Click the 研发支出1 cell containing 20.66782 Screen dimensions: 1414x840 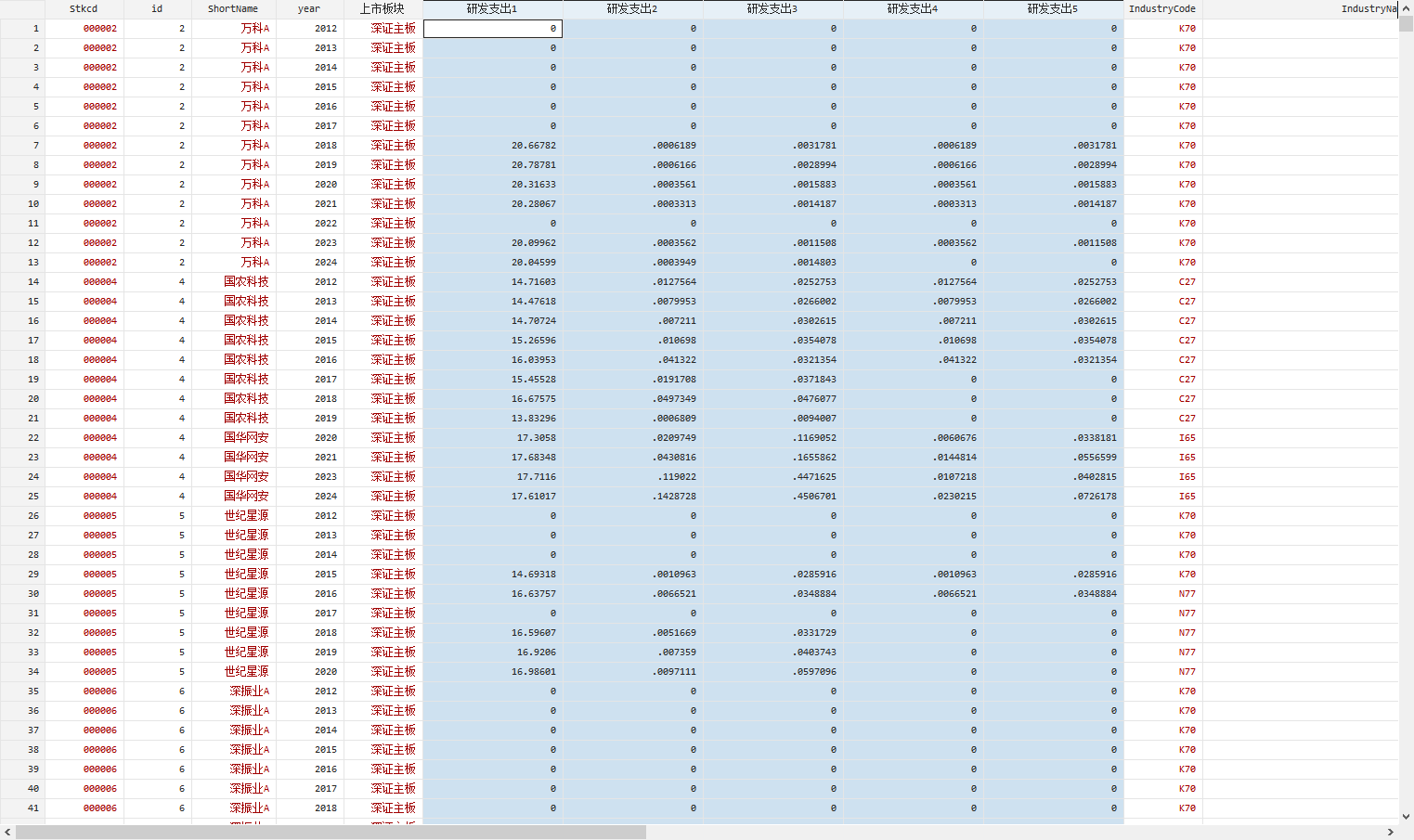tap(492, 146)
